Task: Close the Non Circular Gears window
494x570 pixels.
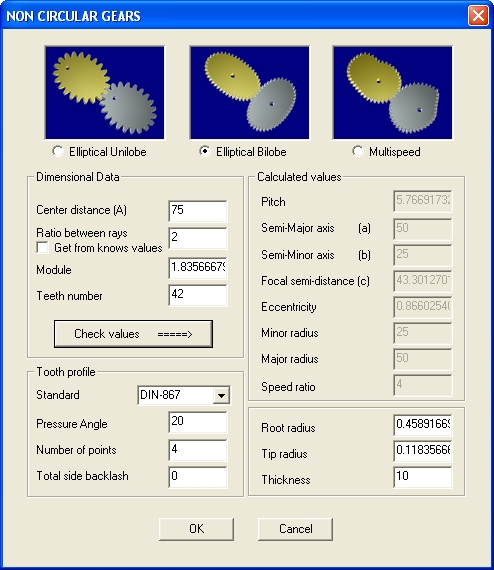Action: click(x=478, y=16)
